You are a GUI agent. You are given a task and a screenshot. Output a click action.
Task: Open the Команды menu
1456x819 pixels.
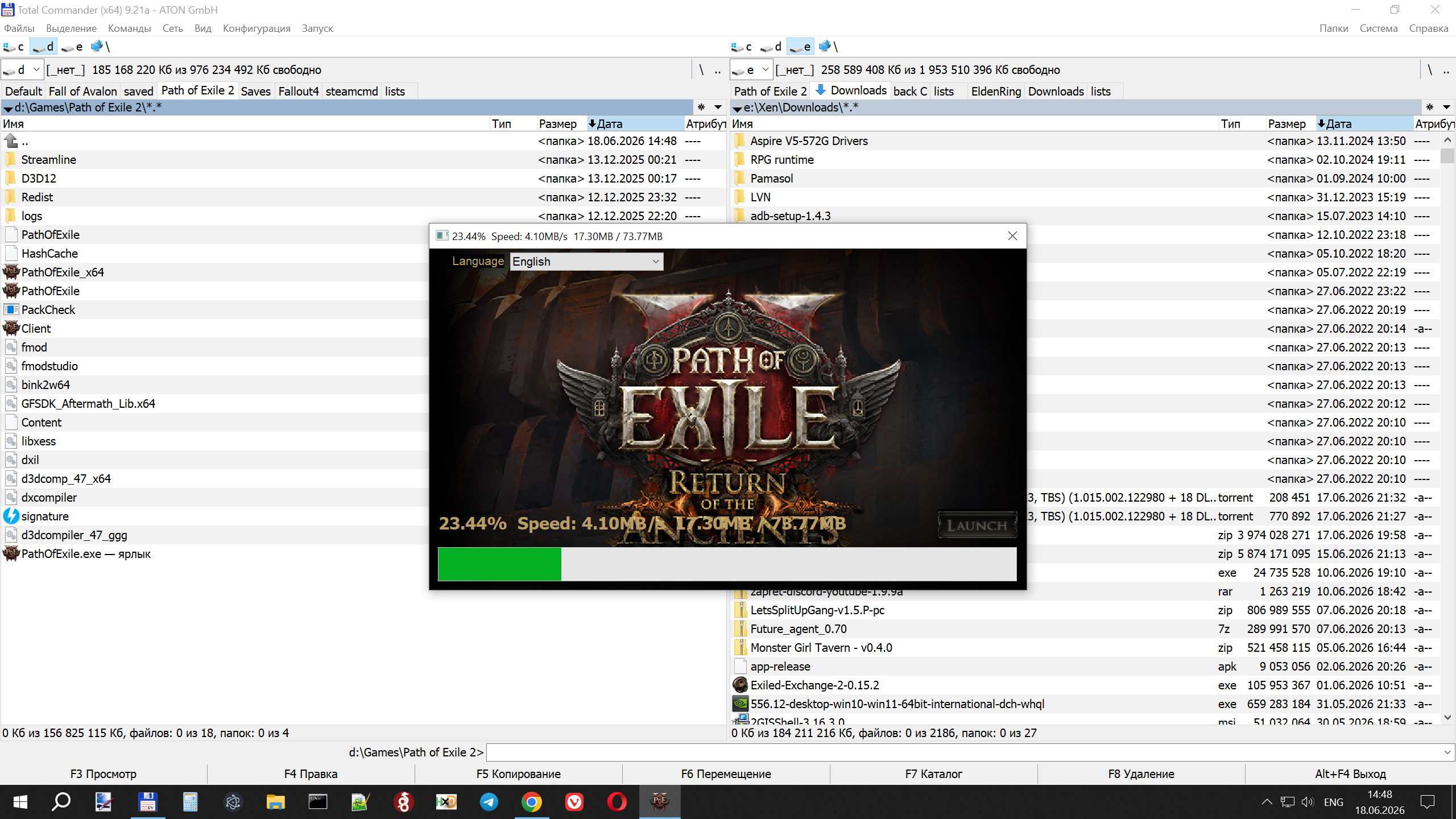pos(129,28)
